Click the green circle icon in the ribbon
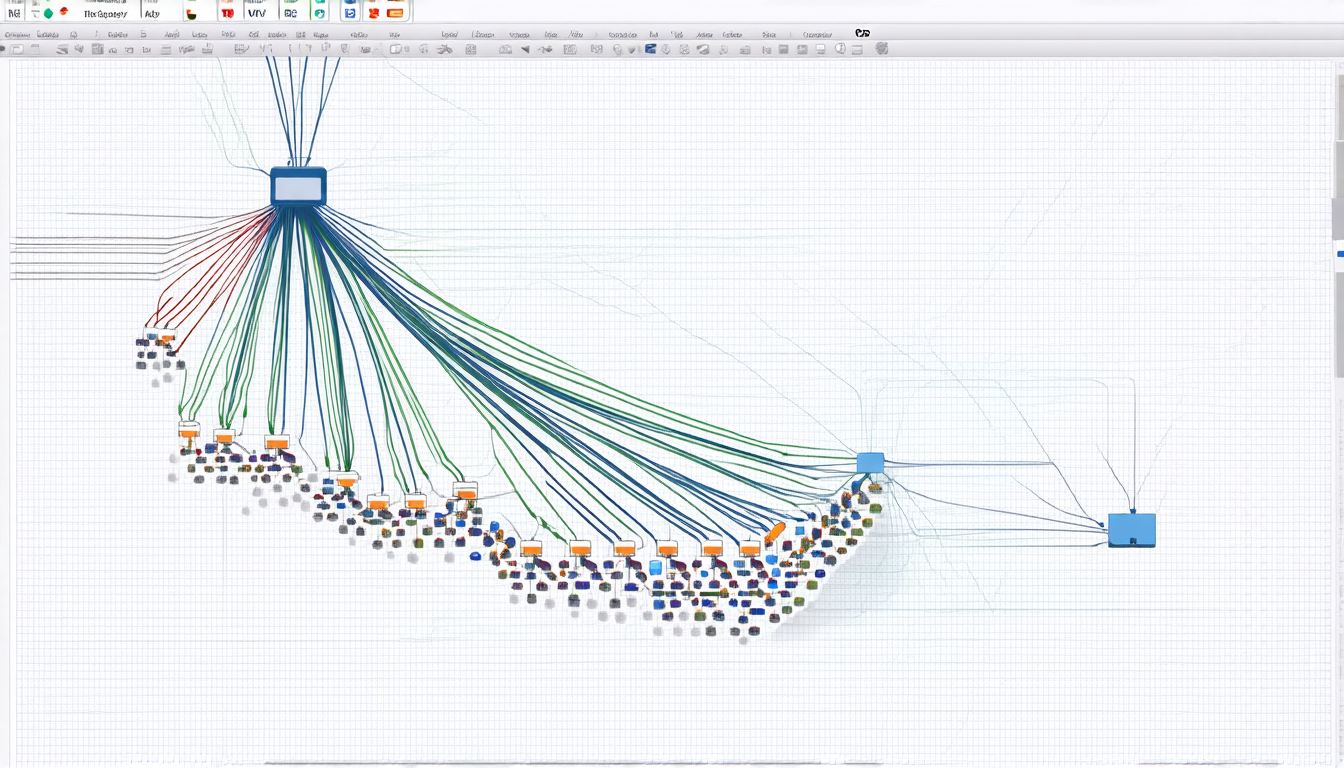 pos(48,13)
